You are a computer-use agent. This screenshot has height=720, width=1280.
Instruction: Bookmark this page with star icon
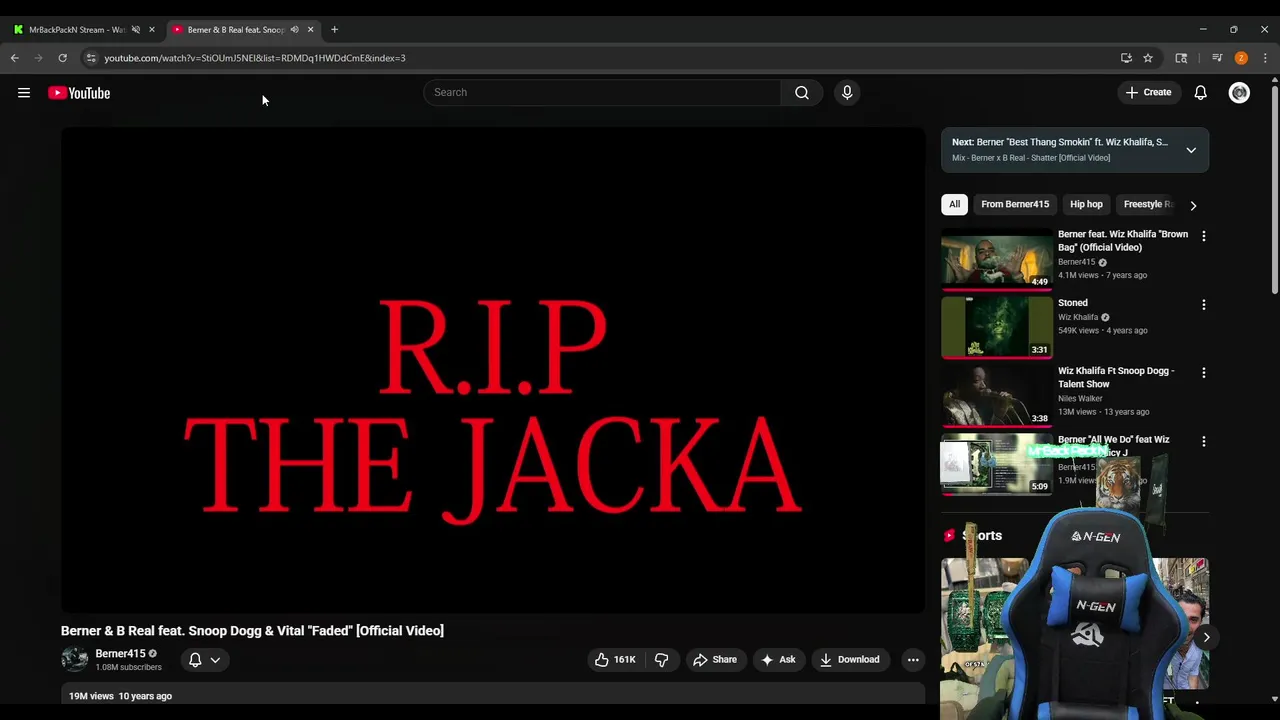point(1148,58)
